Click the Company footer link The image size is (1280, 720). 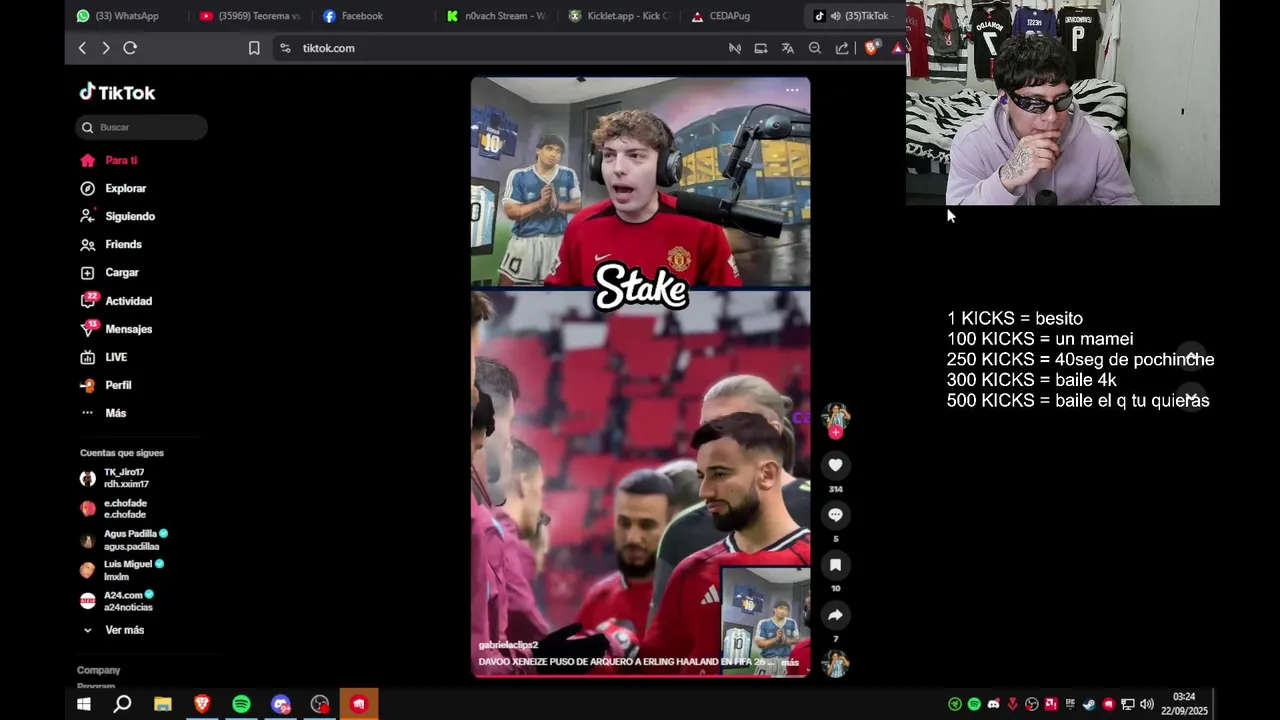point(98,670)
